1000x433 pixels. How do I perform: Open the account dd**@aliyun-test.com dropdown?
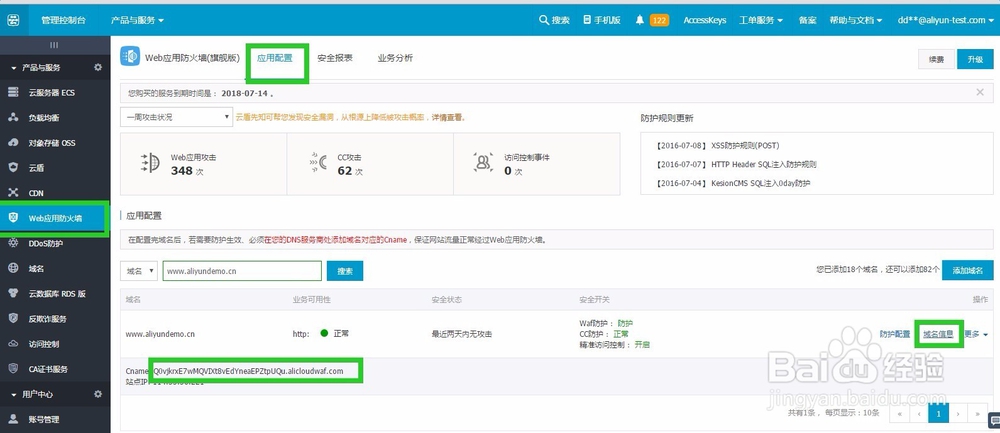pos(946,20)
